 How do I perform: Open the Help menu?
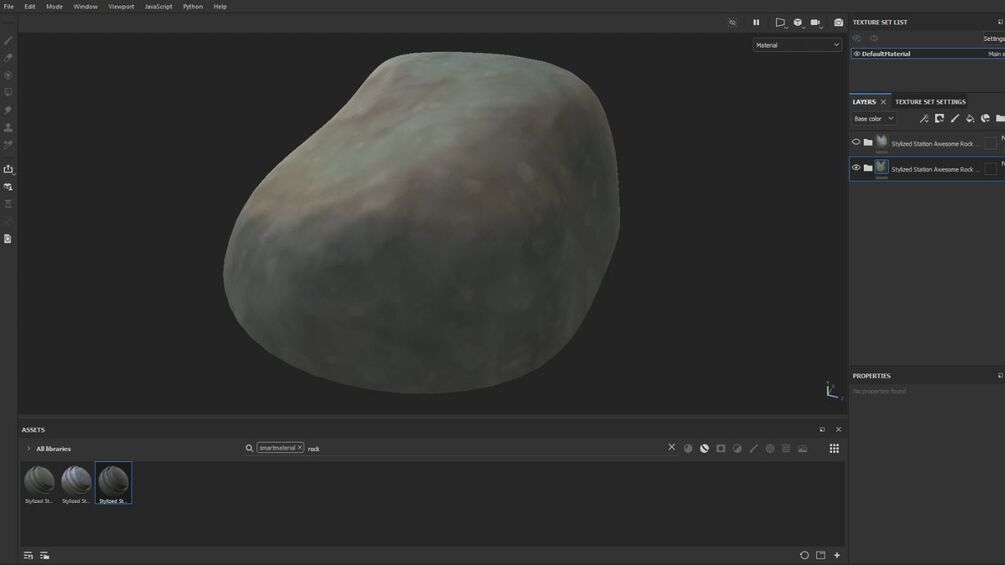click(220, 6)
